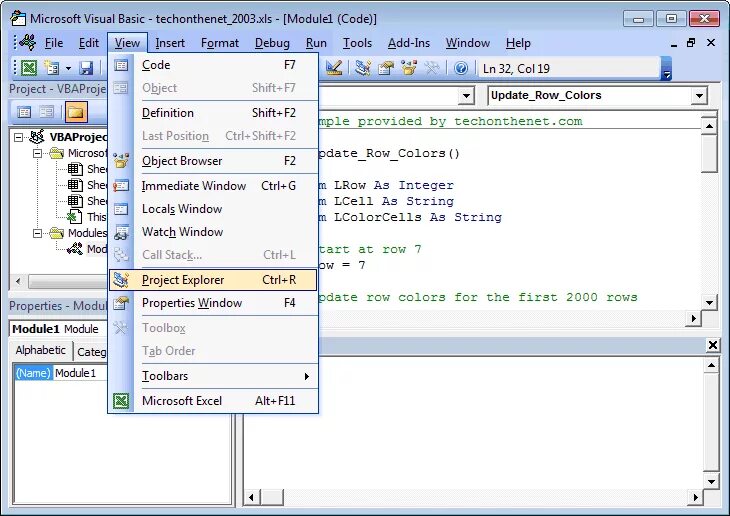Open the Edit menu
Viewport: 730px width, 516px height.
88,43
